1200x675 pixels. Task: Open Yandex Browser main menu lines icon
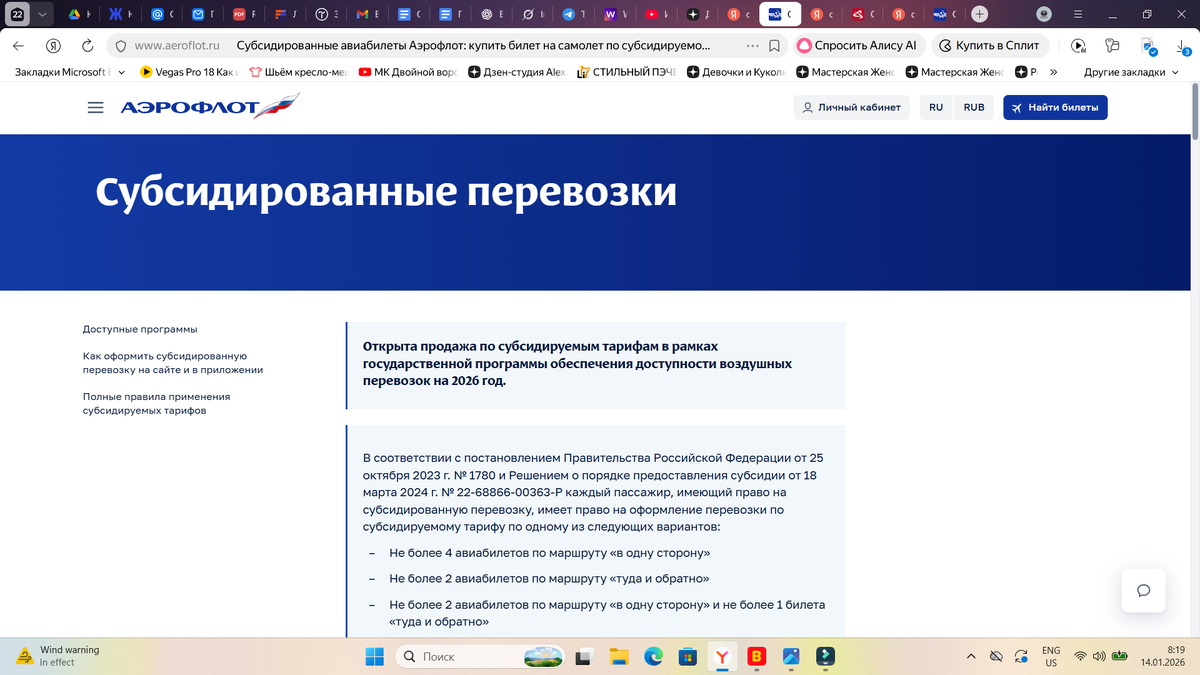(1077, 15)
